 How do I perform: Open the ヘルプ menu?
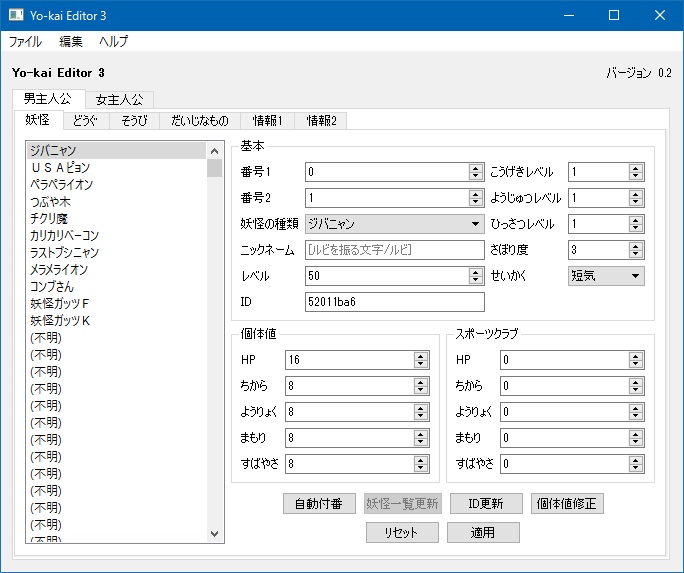tap(113, 41)
